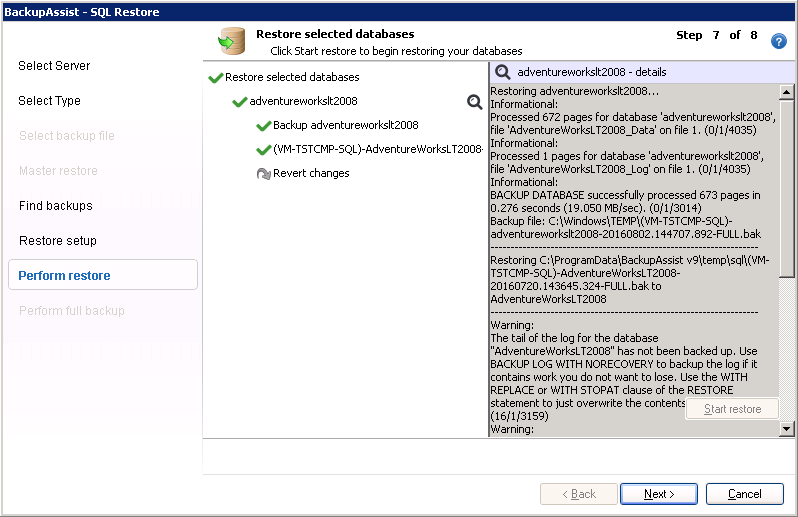Click 'Click Start restore to begin' subtitle
The image size is (798, 517).
[396, 51]
